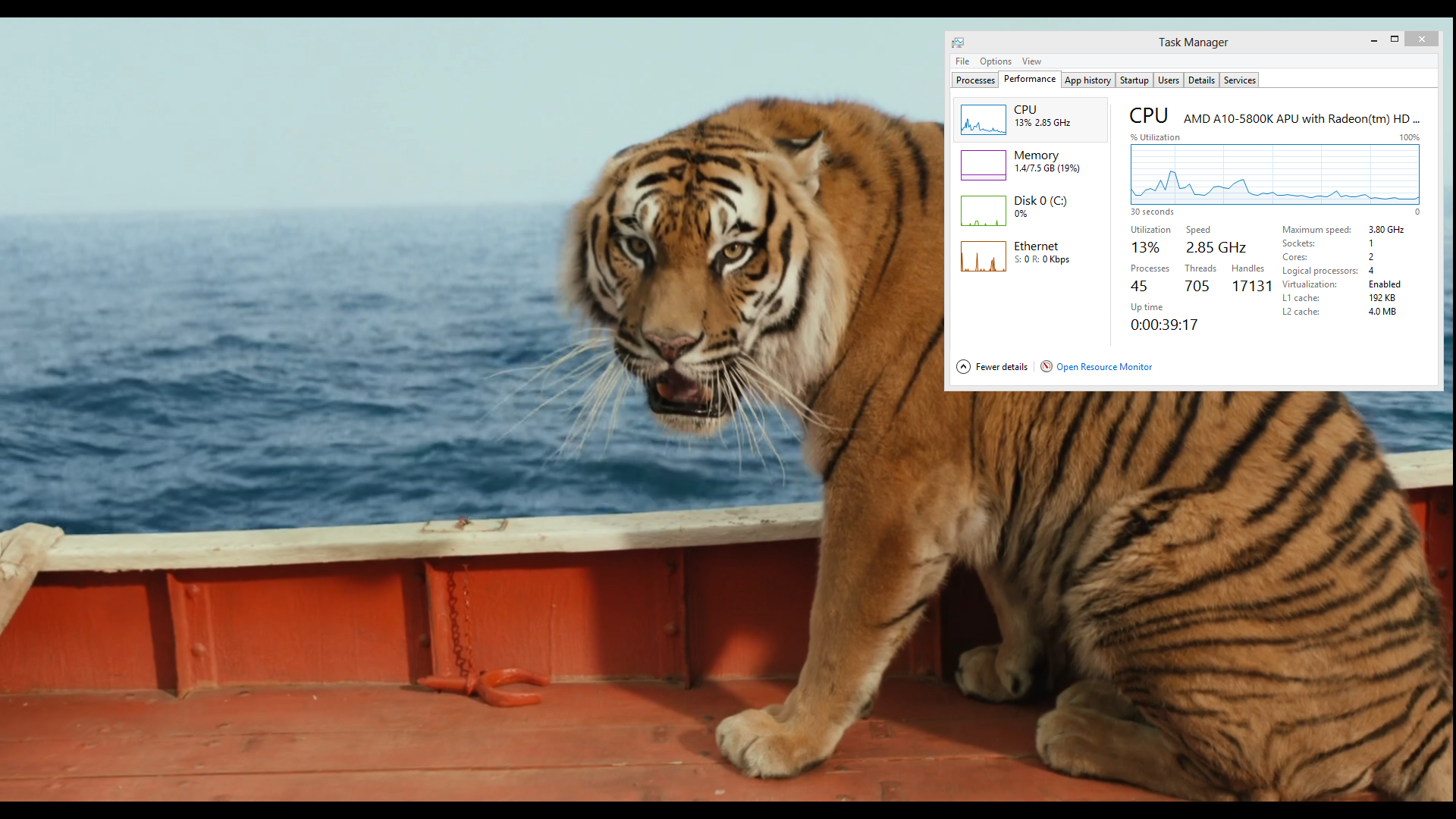Close the Task Manager window

coord(1422,39)
